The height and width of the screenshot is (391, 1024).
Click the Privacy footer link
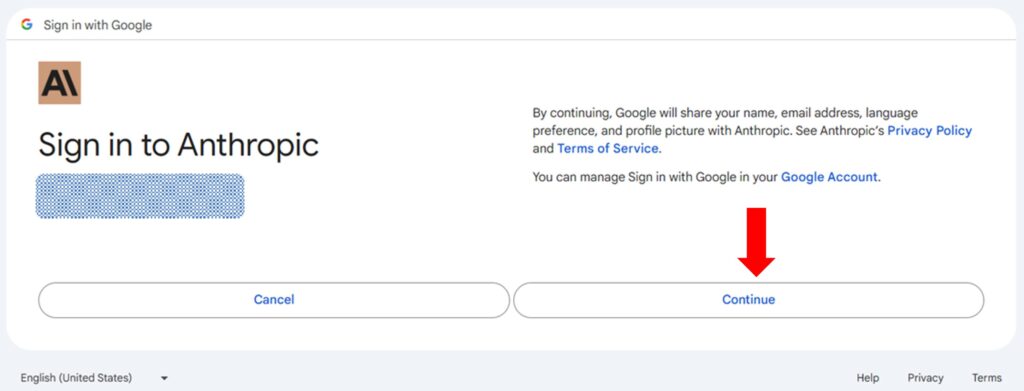click(x=925, y=378)
